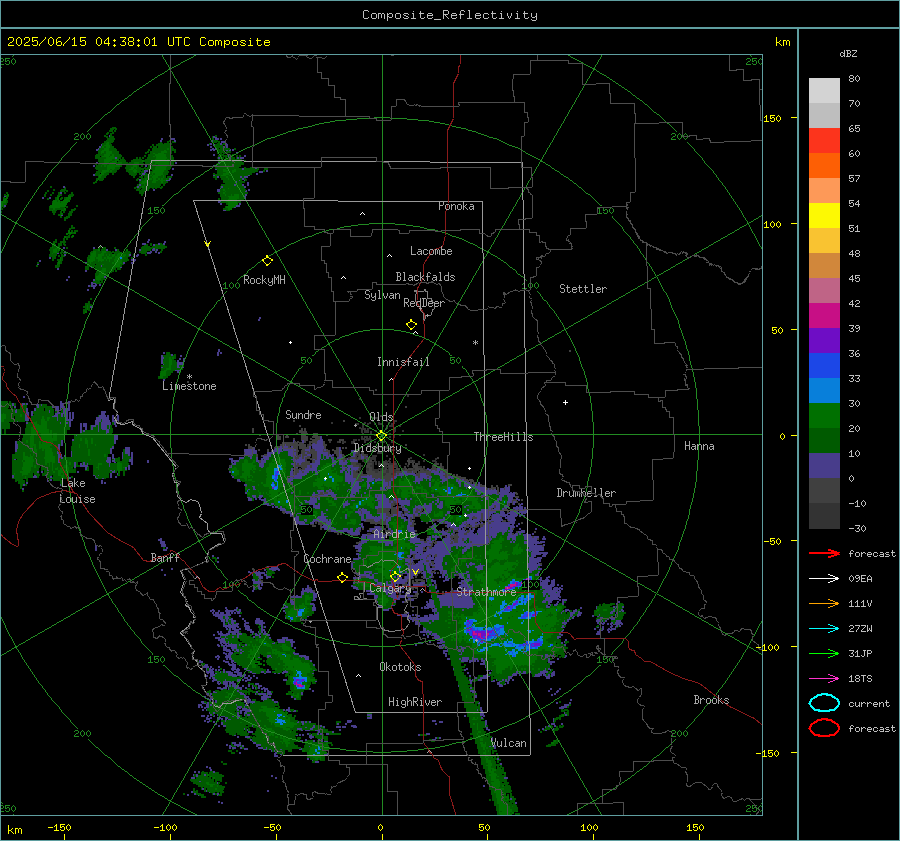The image size is (900, 841).
Task: Click the 'km' unit label at bottom left
Action: 14,830
